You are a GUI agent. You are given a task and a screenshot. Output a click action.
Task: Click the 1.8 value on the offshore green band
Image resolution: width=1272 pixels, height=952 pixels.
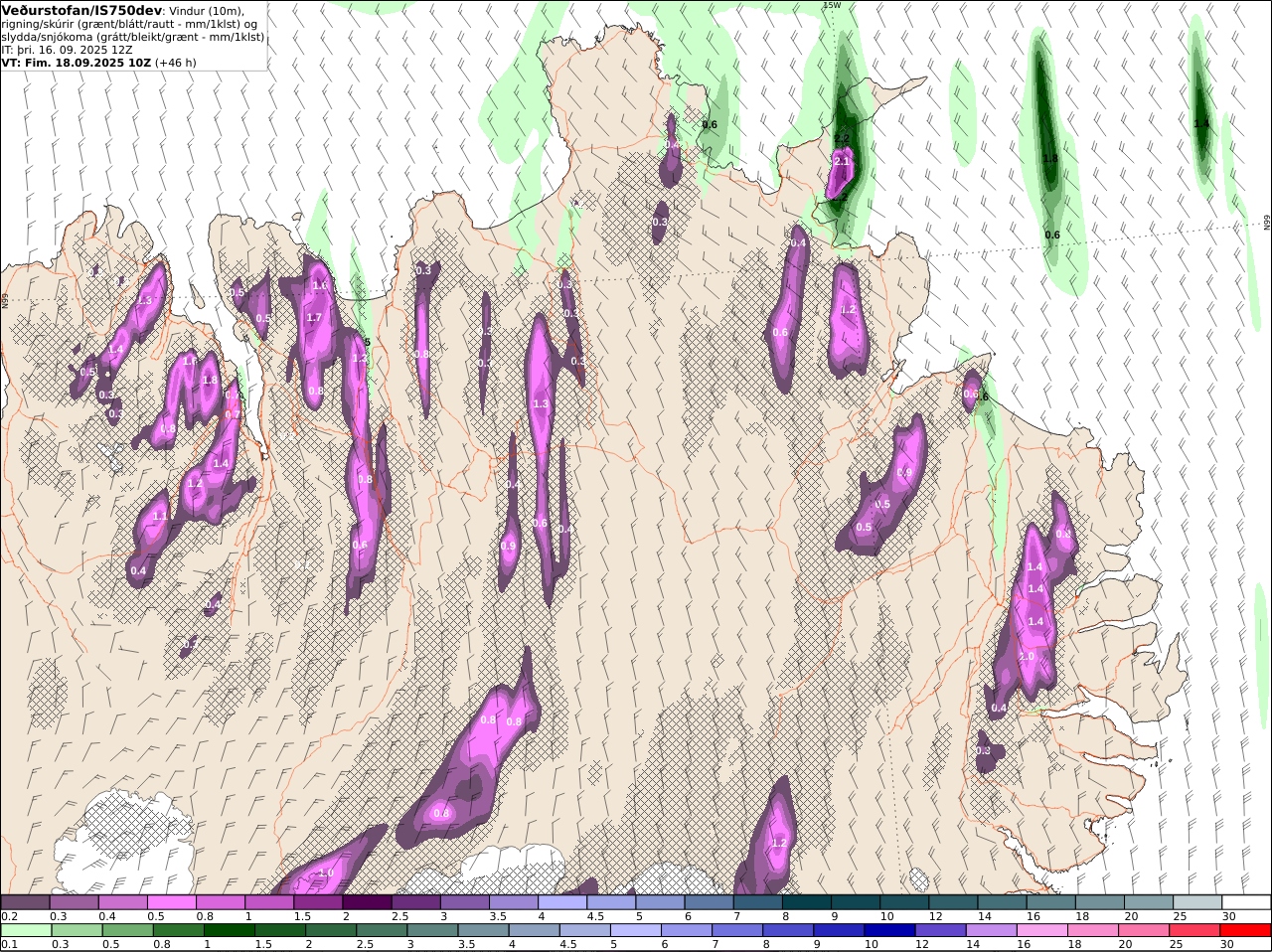click(x=1050, y=158)
